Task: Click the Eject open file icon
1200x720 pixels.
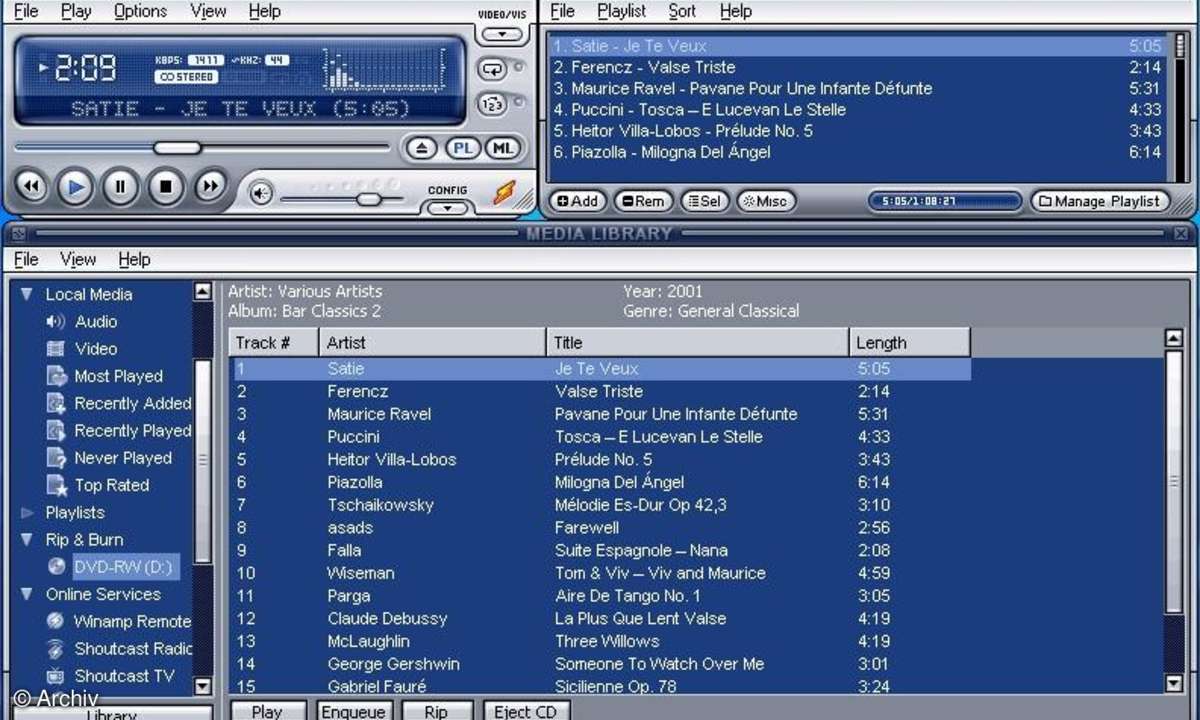Action: click(x=422, y=148)
